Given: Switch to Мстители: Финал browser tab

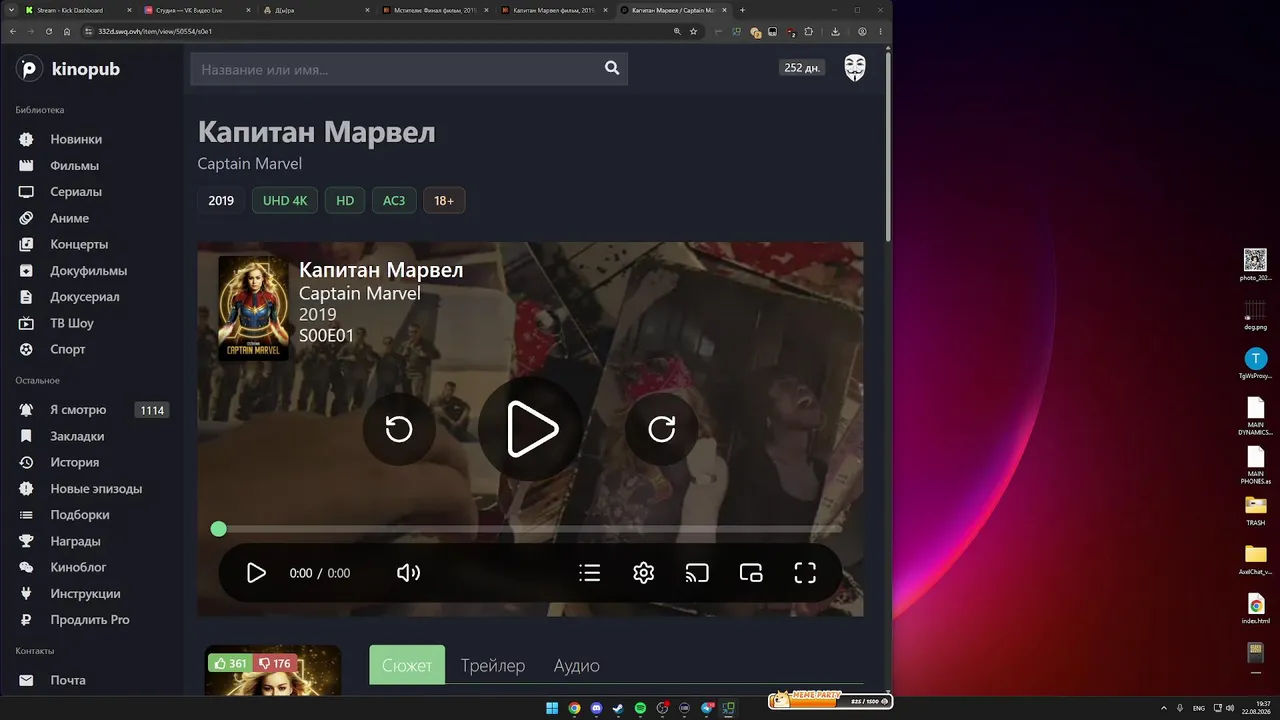Looking at the screenshot, I should [435, 10].
